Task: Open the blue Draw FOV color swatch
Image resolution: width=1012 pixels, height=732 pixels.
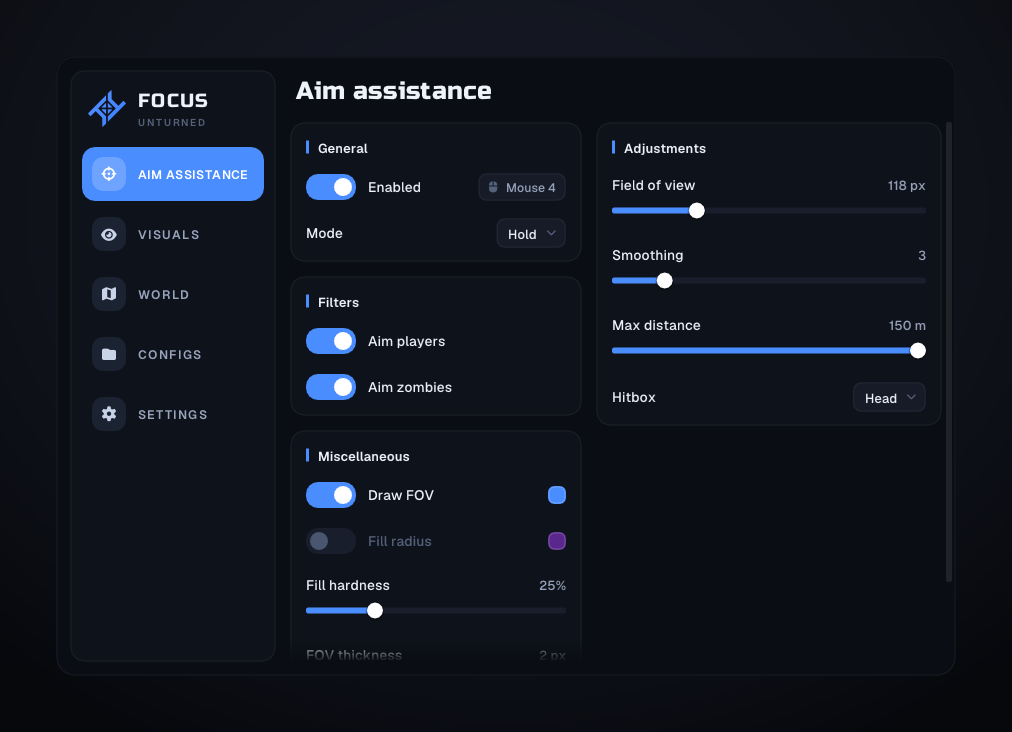Action: [557, 495]
